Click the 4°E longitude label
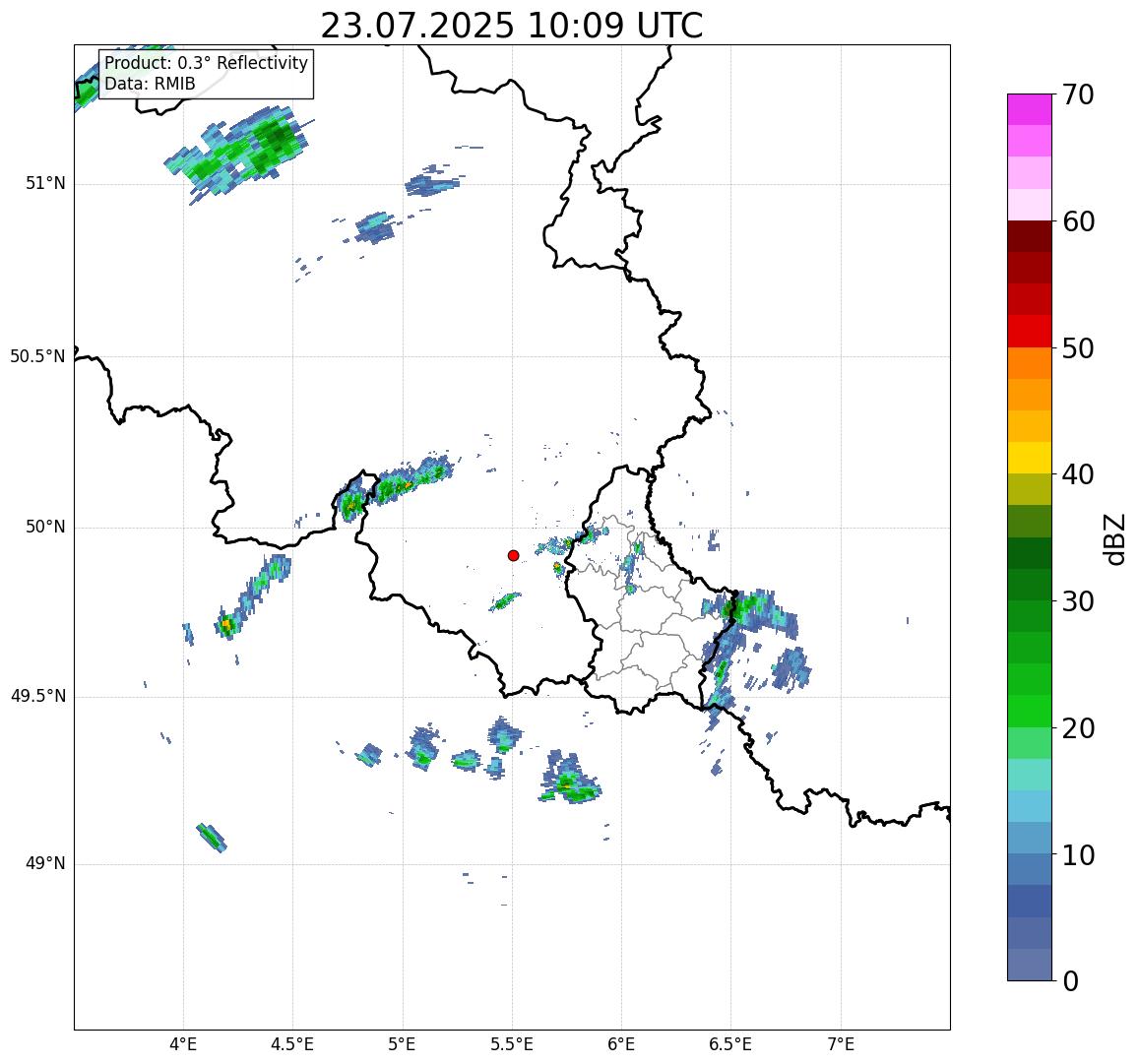Image resolution: width=1139 pixels, height=1064 pixels. coord(183,1045)
